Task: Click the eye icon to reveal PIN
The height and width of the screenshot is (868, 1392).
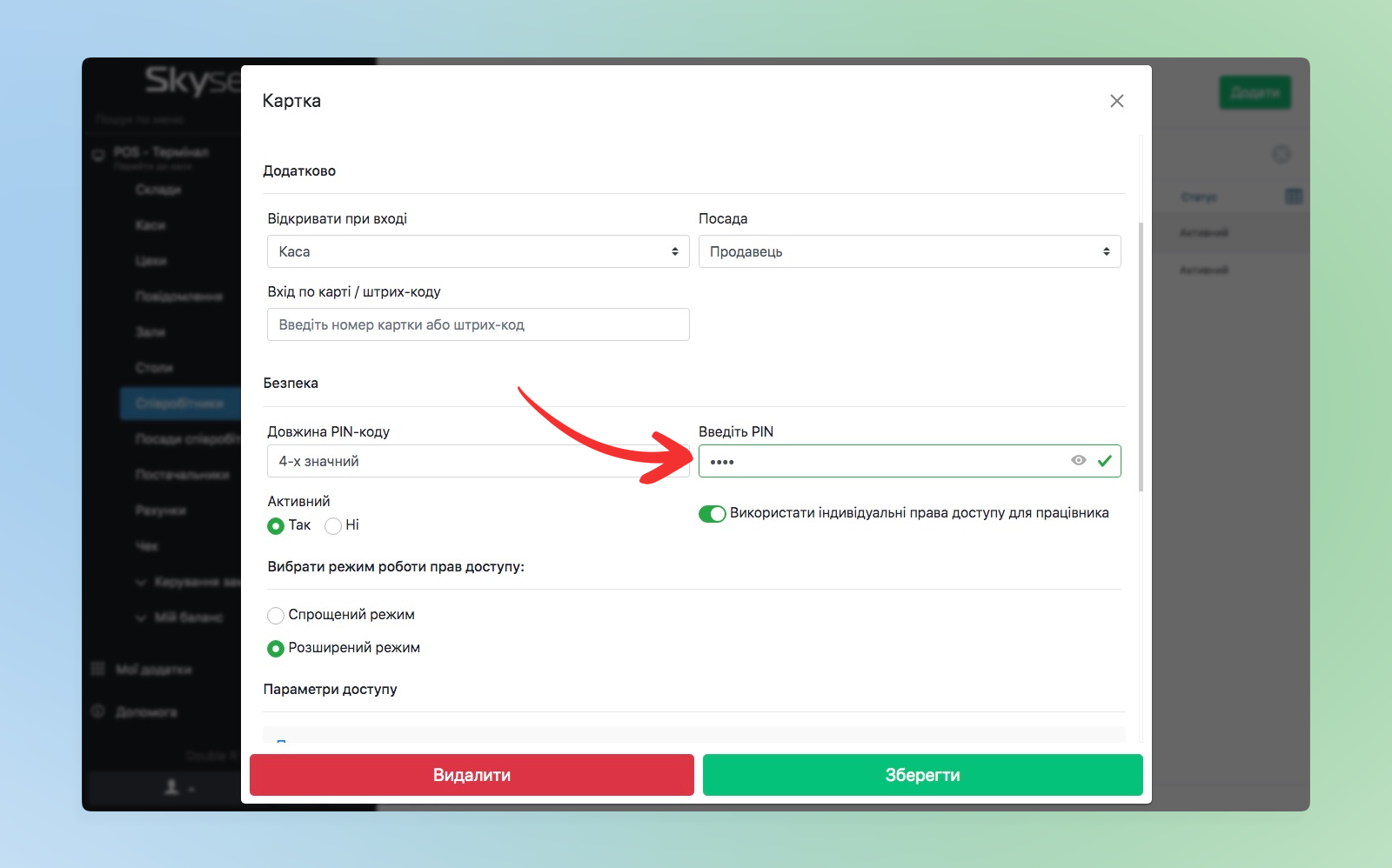Action: 1078,461
